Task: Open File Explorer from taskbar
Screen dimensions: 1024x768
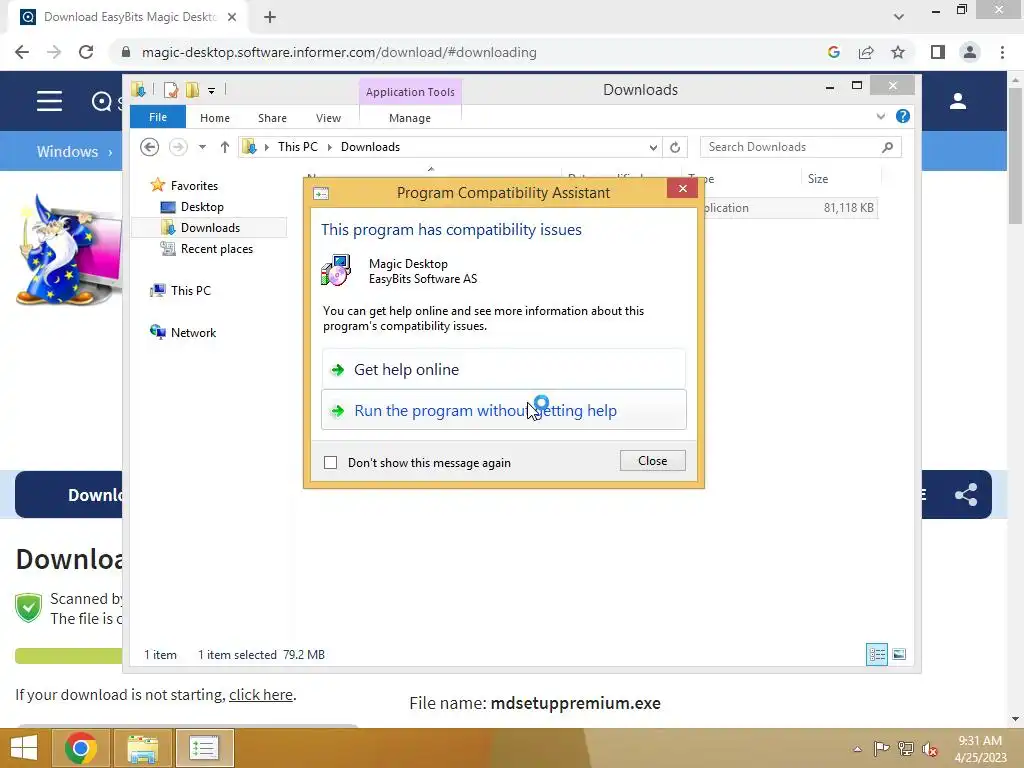Action: point(143,748)
